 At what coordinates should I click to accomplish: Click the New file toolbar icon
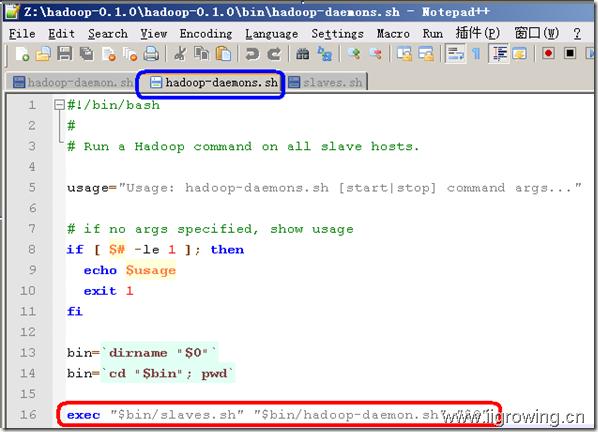tap(23, 54)
